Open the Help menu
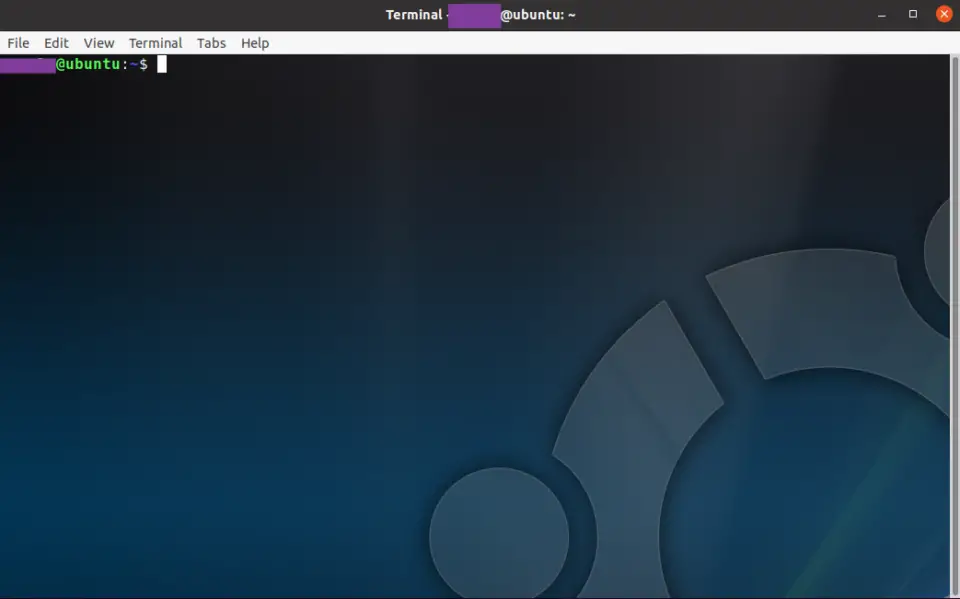 pyautogui.click(x=254, y=43)
